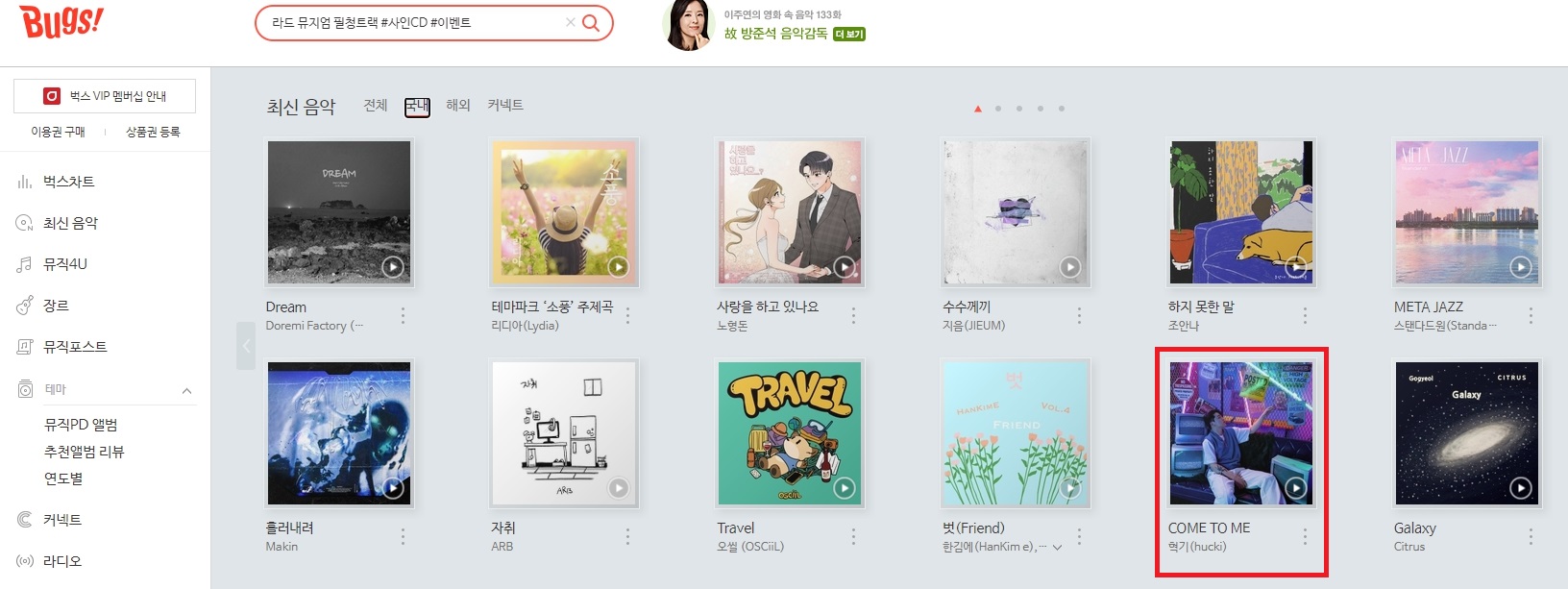Switch to the 해외 tab
The width and height of the screenshot is (1568, 589).
(x=458, y=106)
